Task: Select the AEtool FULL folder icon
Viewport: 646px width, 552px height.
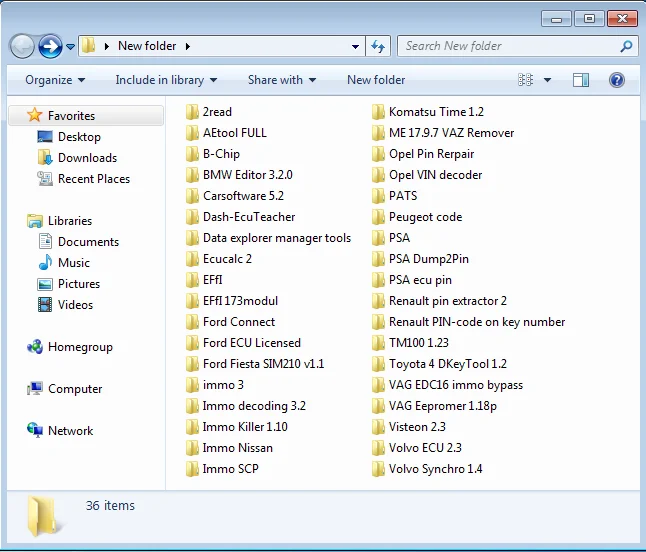Action: (192, 133)
